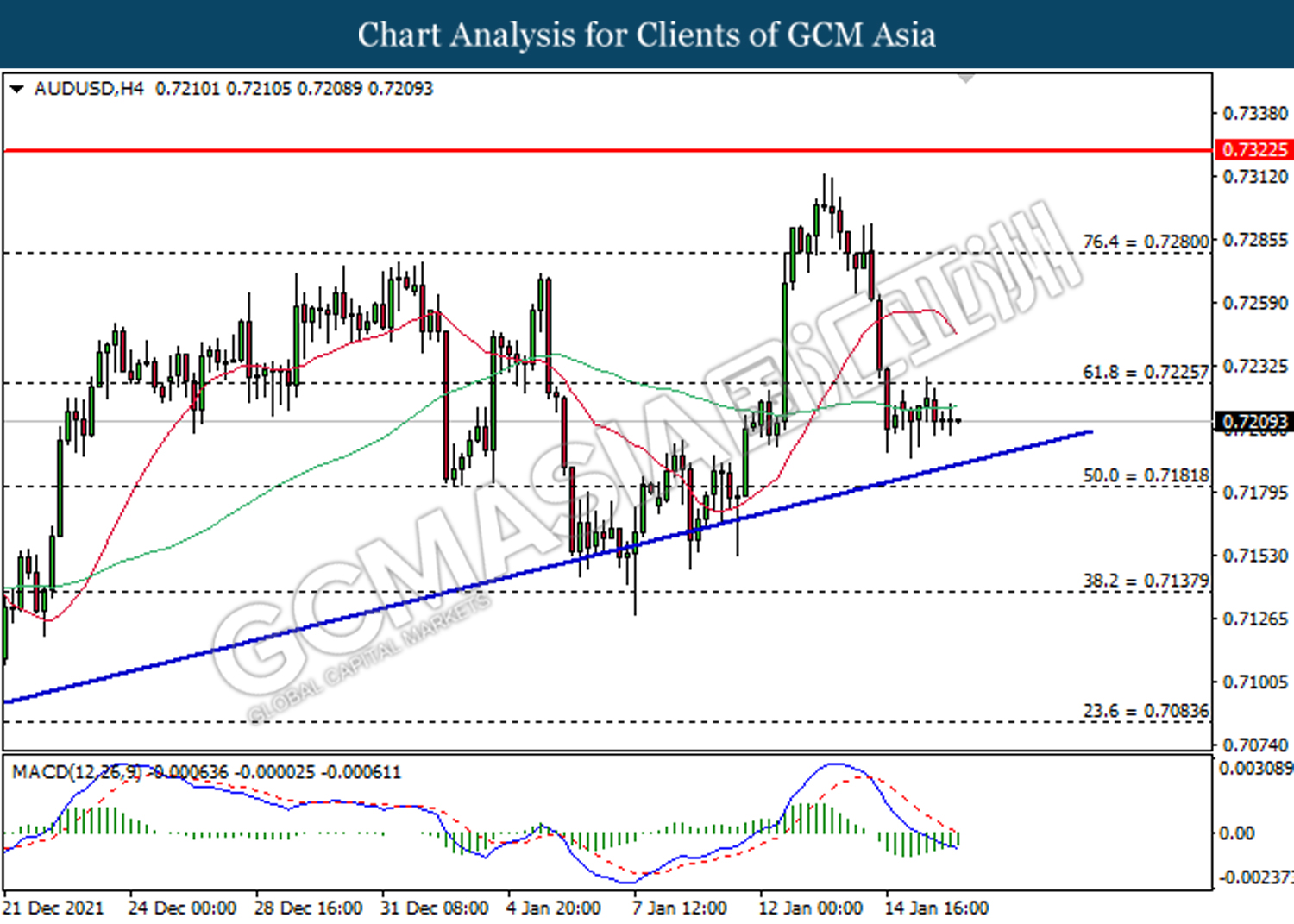Select the 23.6 = 0.70836 Fibonacci label

pos(1146,711)
